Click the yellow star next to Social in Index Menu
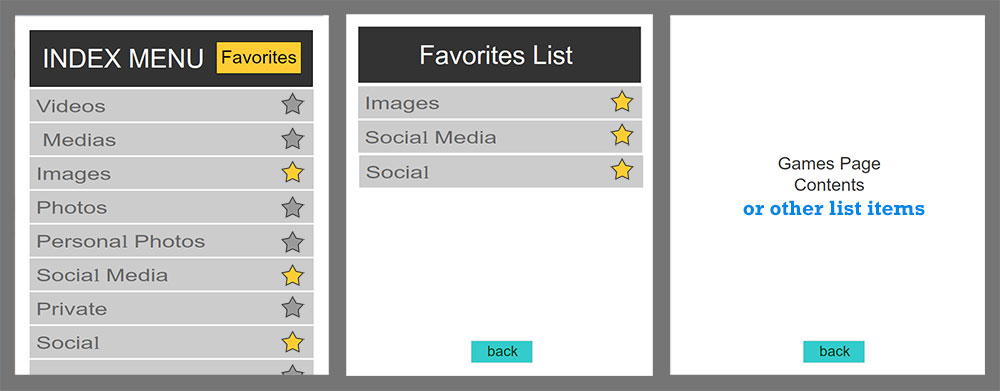The width and height of the screenshot is (1000, 391). click(x=292, y=342)
